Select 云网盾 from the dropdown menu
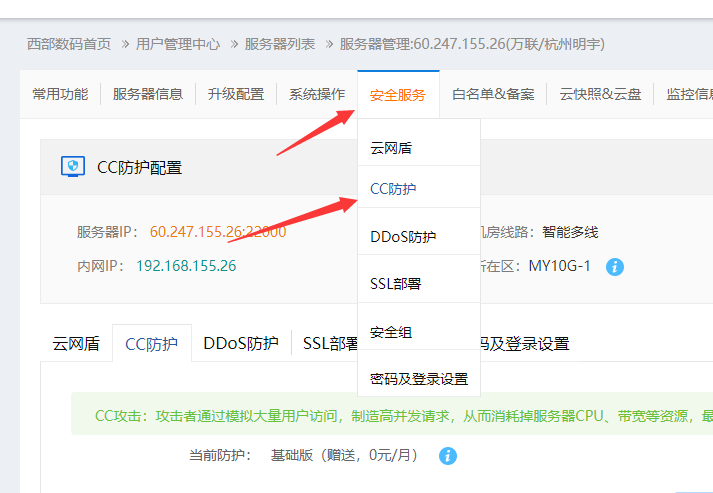This screenshot has height=493, width=713. [x=391, y=148]
